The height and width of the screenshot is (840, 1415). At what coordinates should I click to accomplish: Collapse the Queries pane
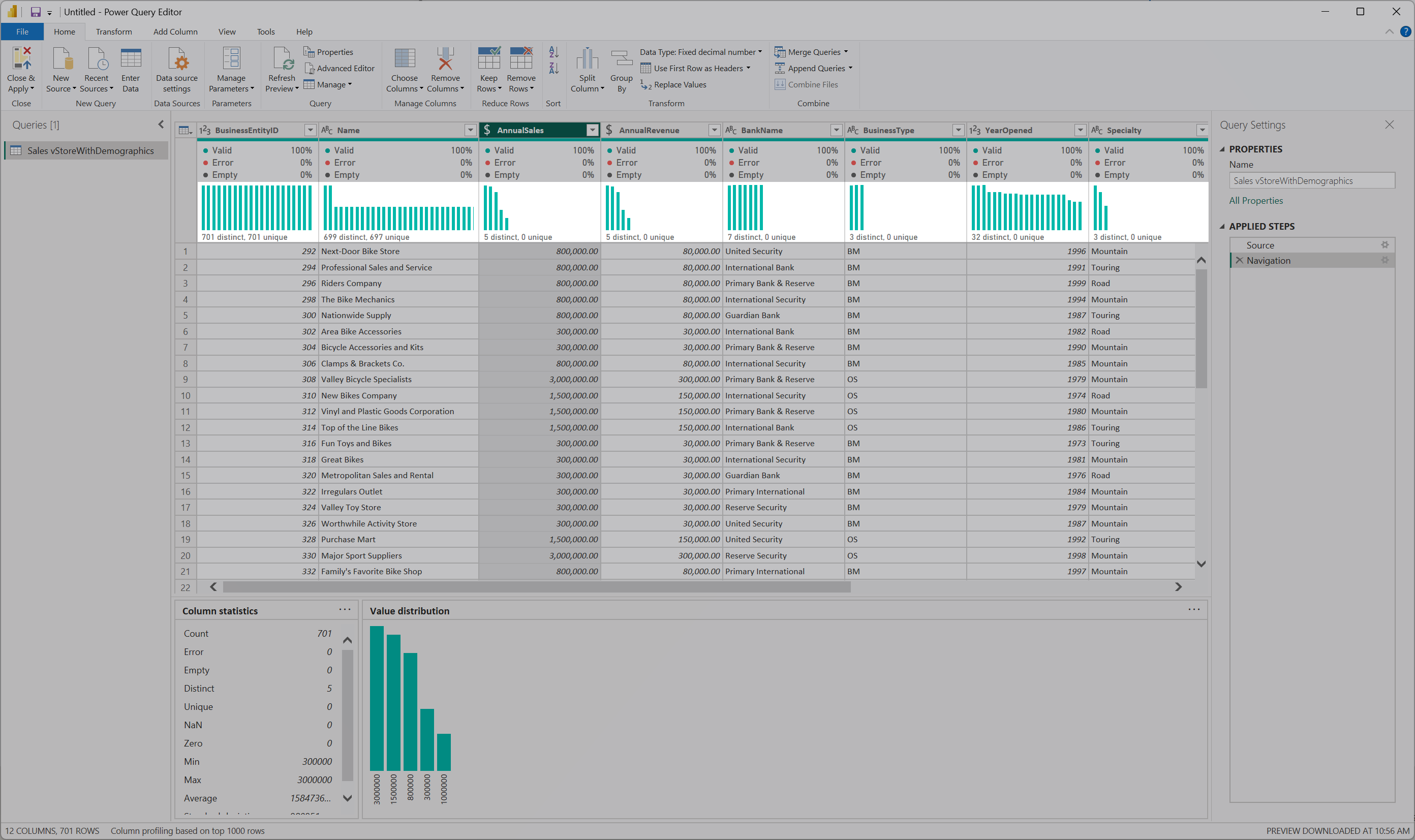click(161, 125)
